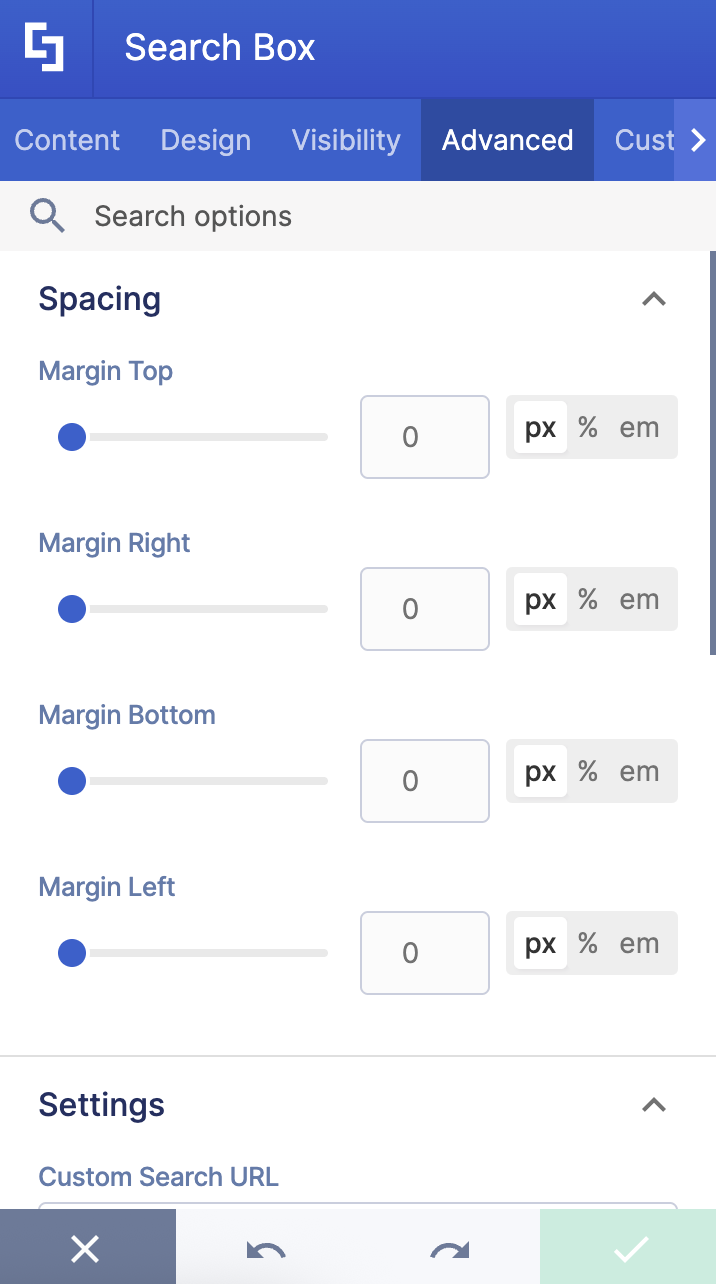Image resolution: width=716 pixels, height=1284 pixels.
Task: Click the page builder logo icon
Action: [45, 48]
